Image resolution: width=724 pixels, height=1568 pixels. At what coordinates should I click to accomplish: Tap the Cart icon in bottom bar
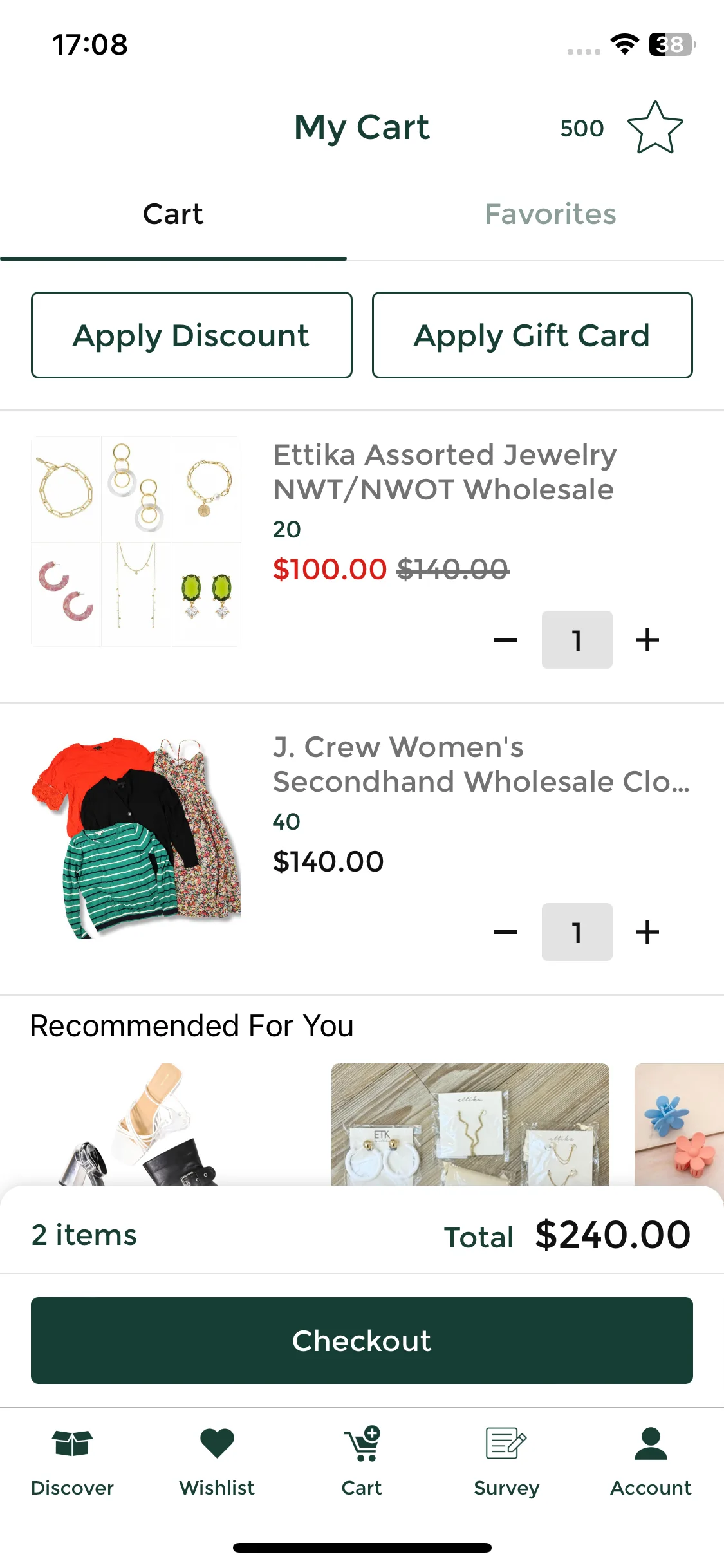[x=362, y=1443]
